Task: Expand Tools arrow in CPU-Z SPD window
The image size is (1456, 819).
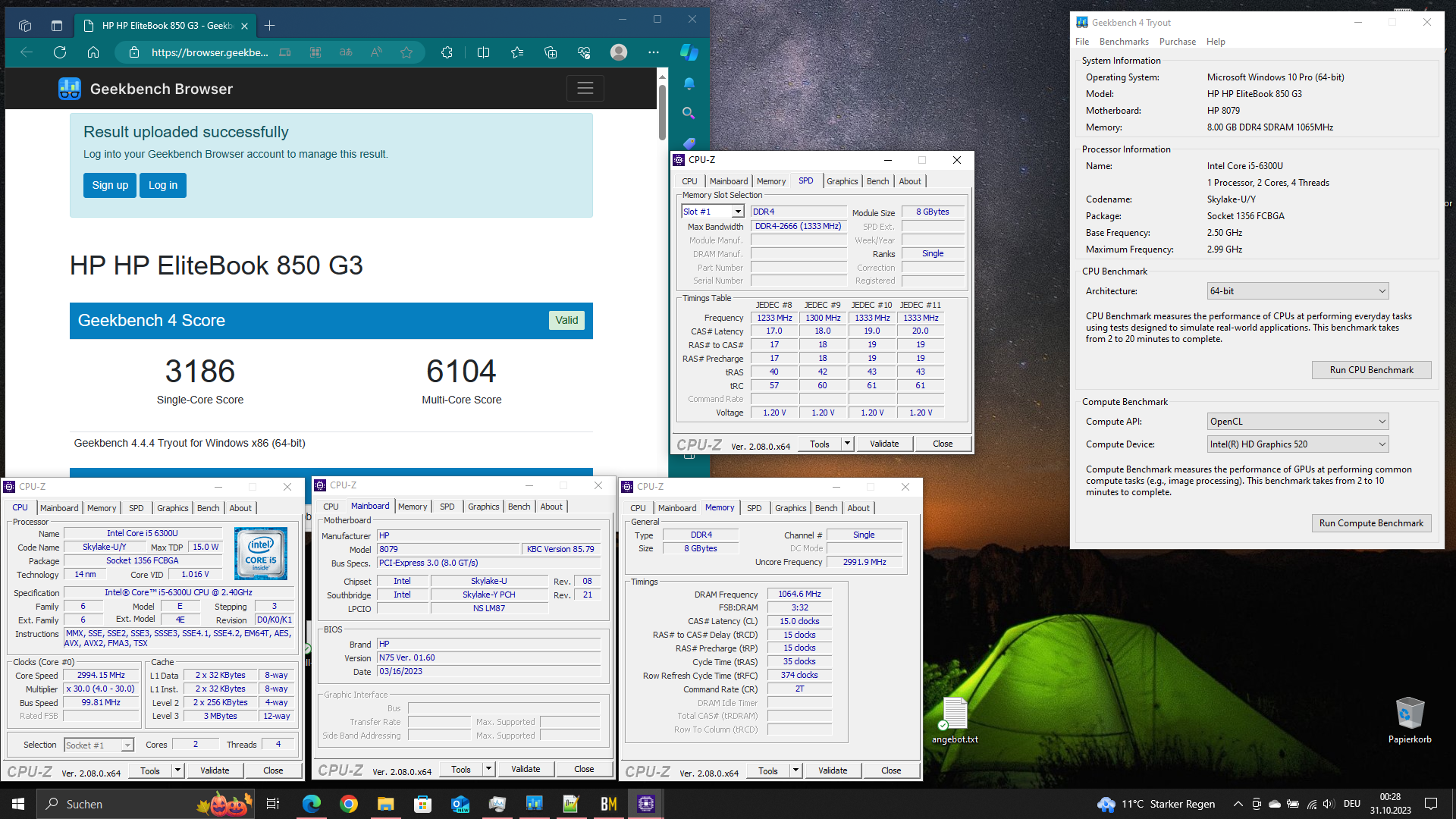Action: (847, 444)
